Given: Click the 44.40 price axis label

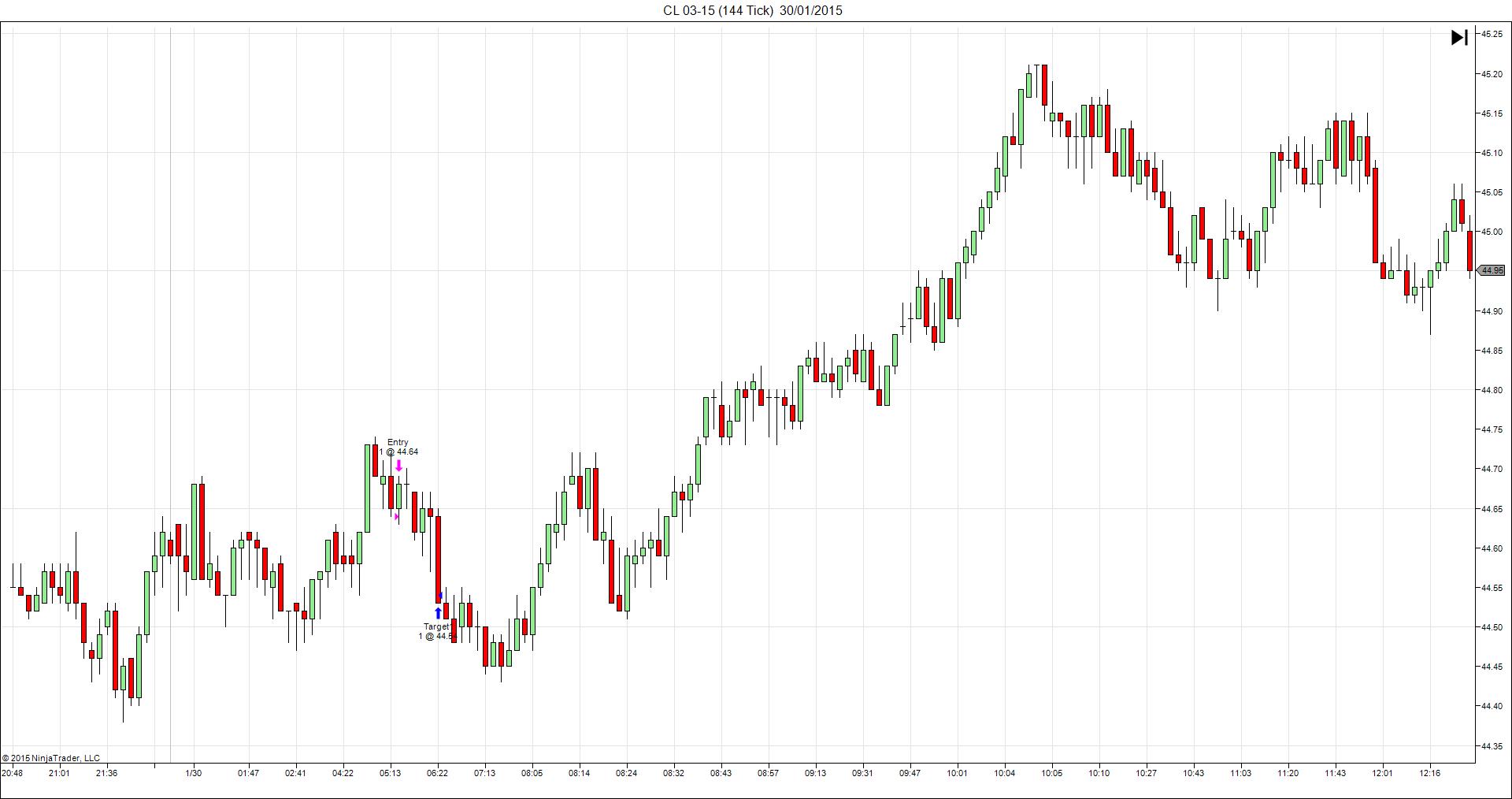Looking at the screenshot, I should pyautogui.click(x=1492, y=706).
